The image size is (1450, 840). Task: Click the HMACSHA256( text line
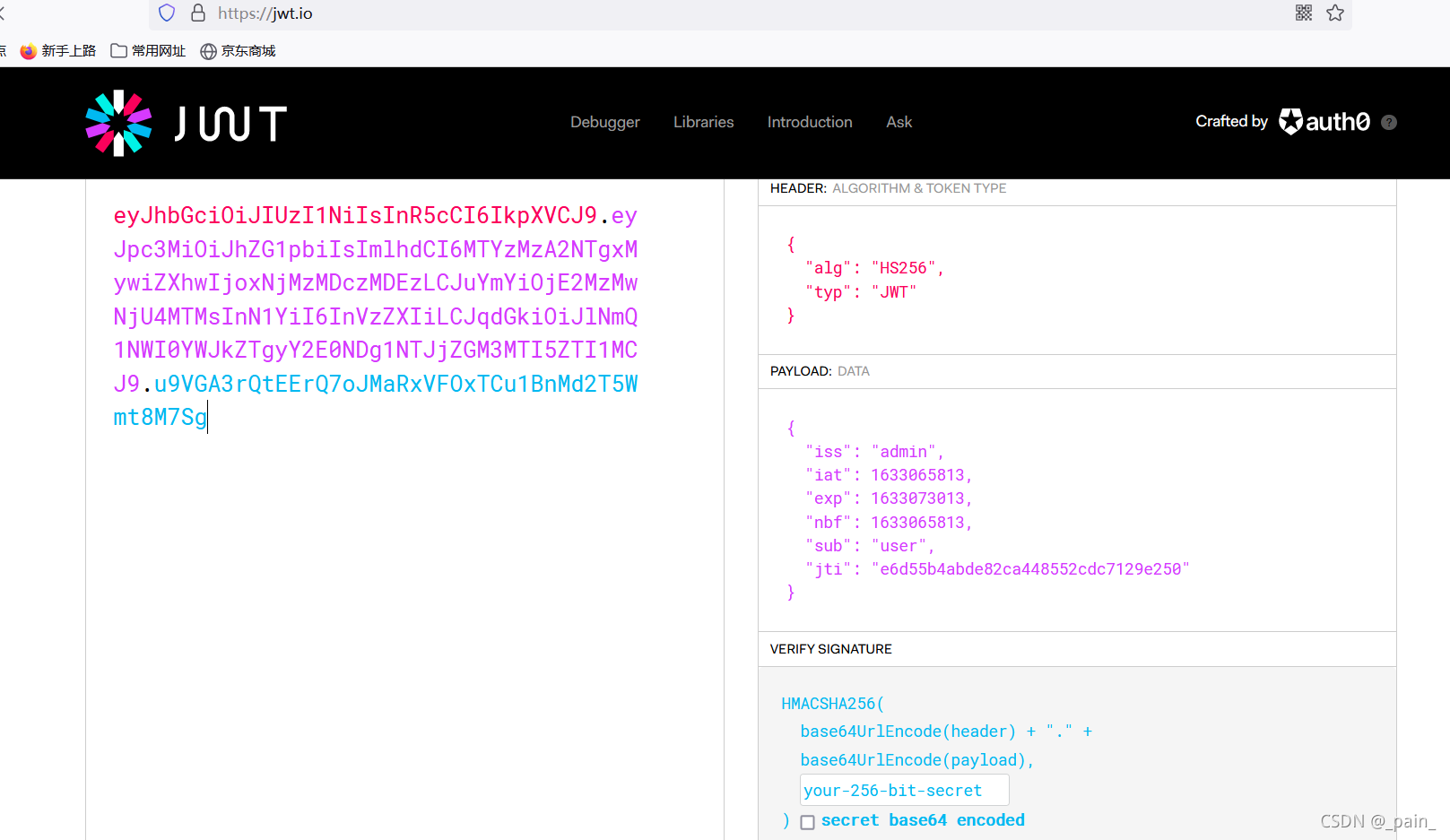(x=832, y=704)
